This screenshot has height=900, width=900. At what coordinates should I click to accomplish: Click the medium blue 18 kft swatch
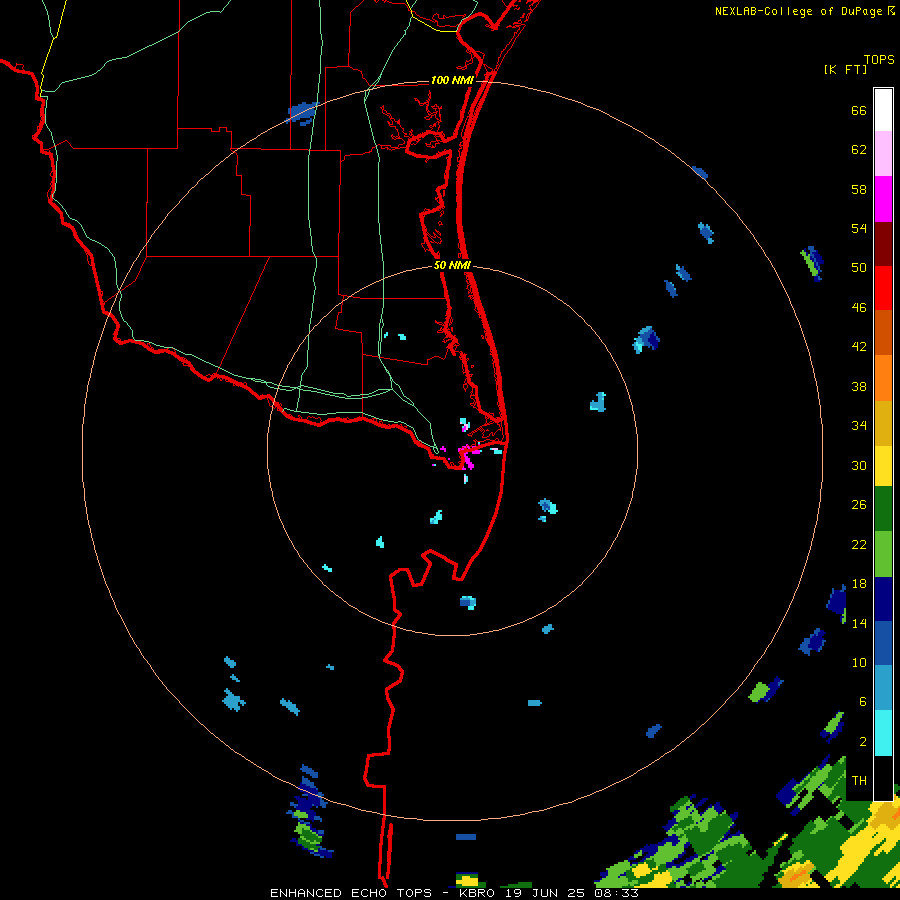click(883, 643)
